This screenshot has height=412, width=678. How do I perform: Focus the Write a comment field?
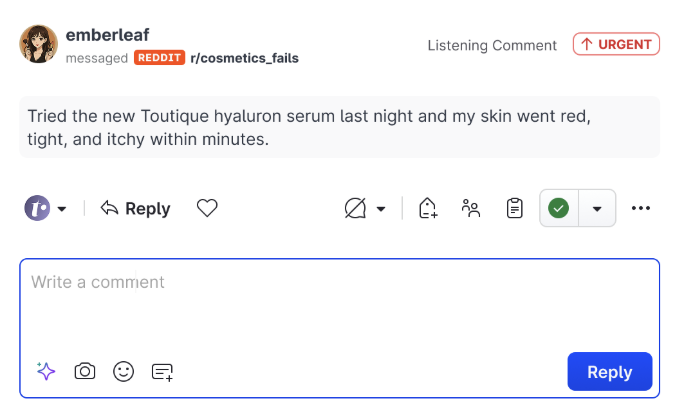click(339, 307)
